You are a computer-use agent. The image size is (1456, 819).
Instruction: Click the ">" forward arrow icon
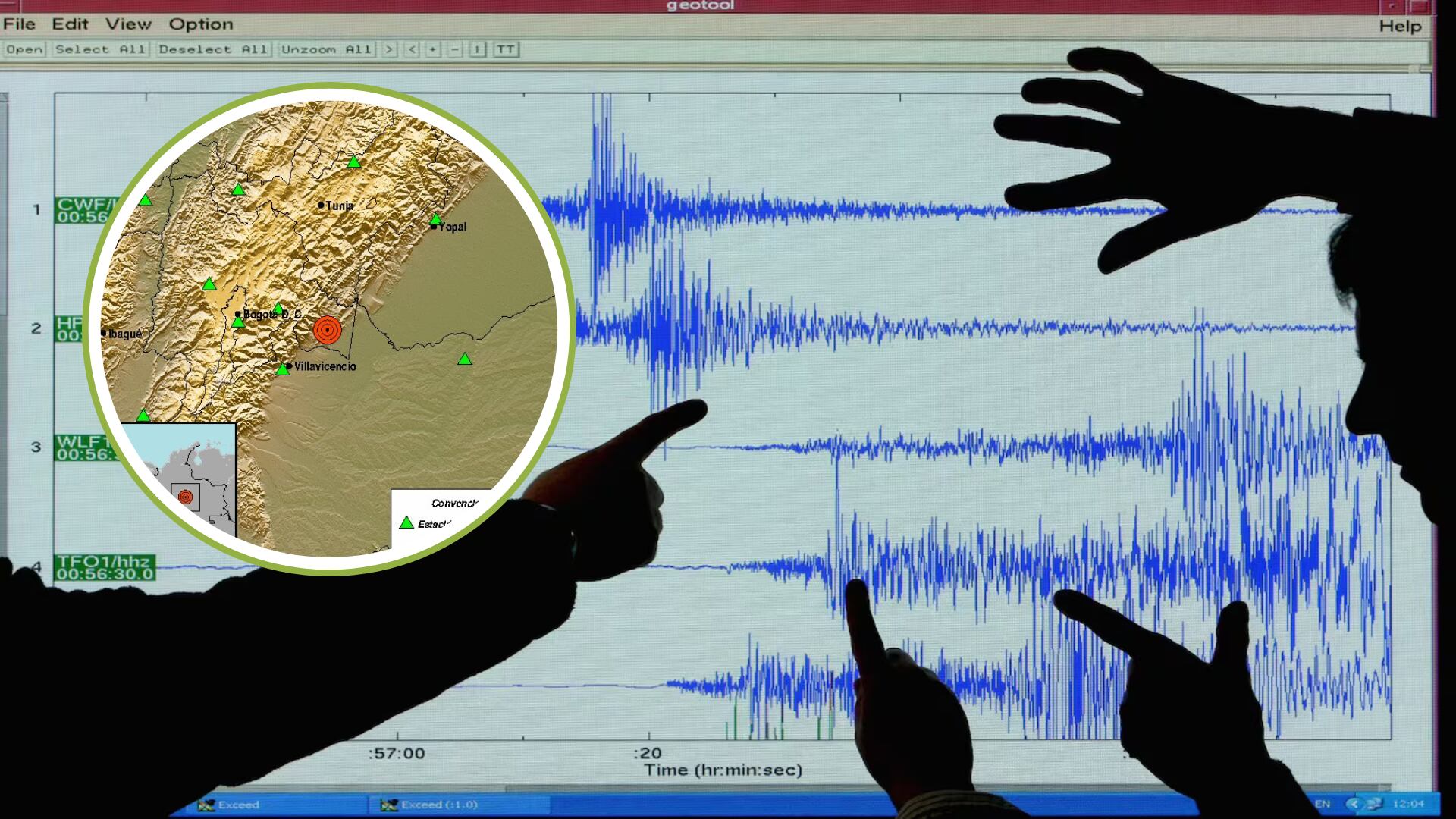[389, 49]
